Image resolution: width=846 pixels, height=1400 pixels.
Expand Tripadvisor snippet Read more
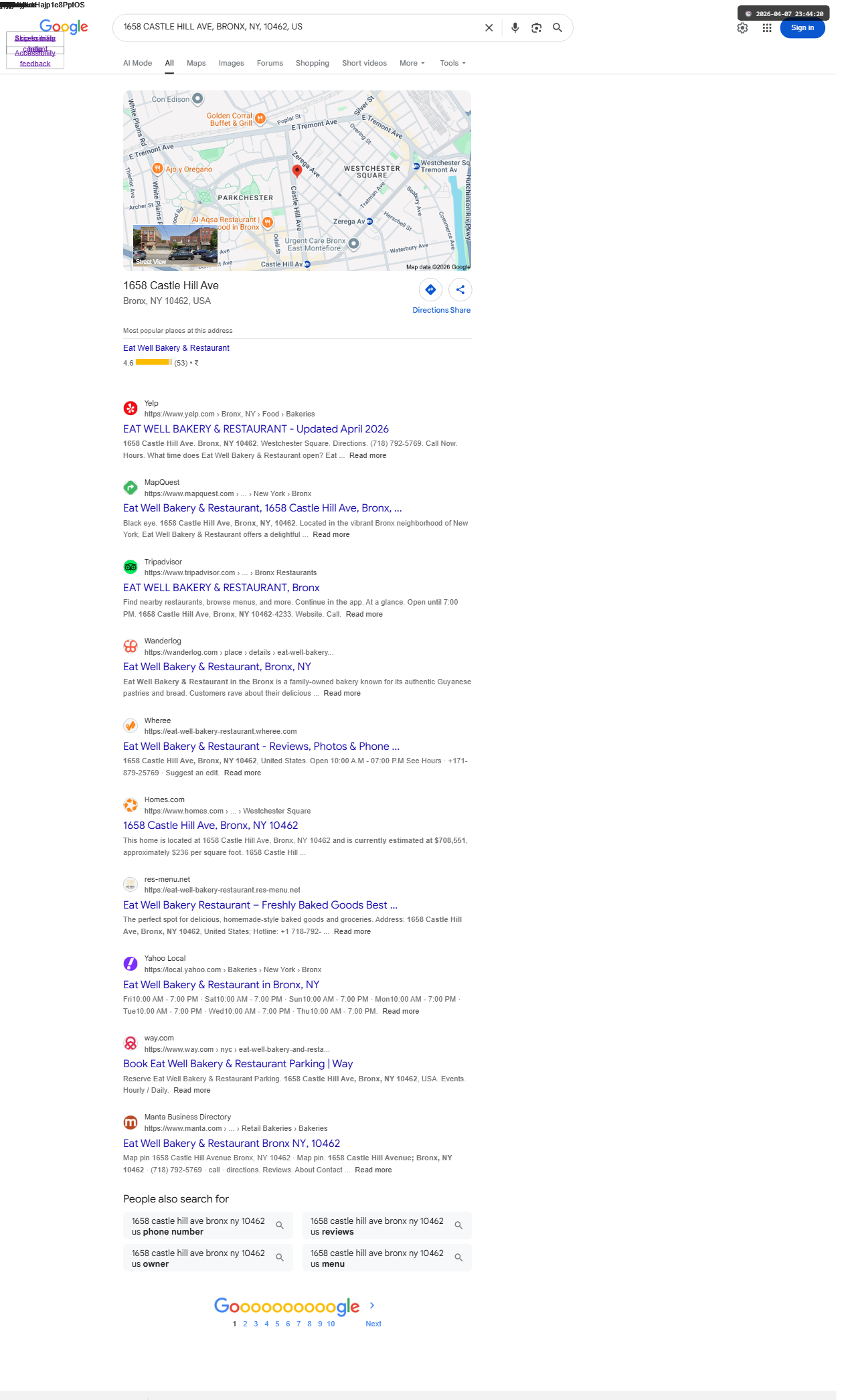(364, 614)
